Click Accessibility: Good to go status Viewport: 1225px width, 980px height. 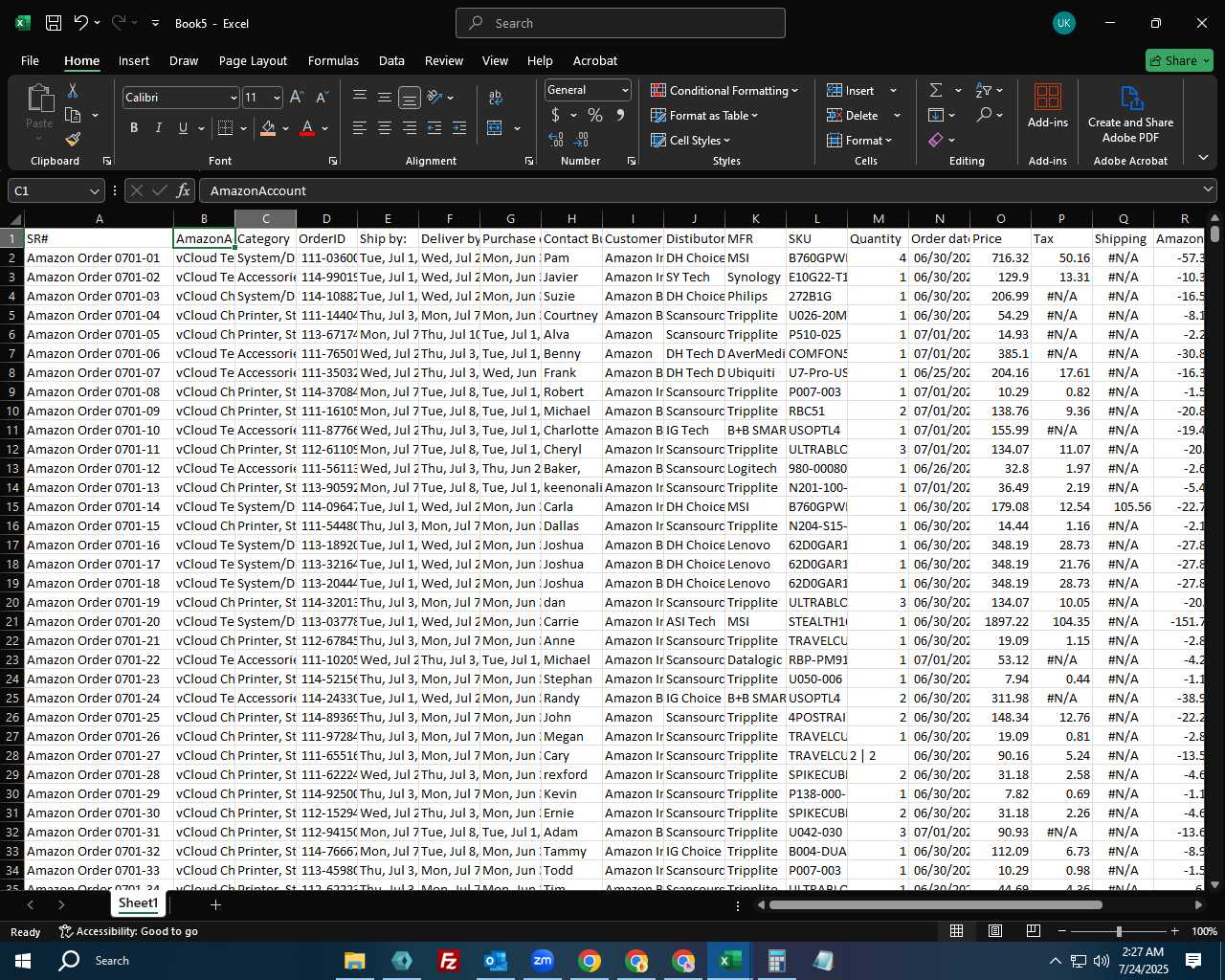pyautogui.click(x=129, y=931)
